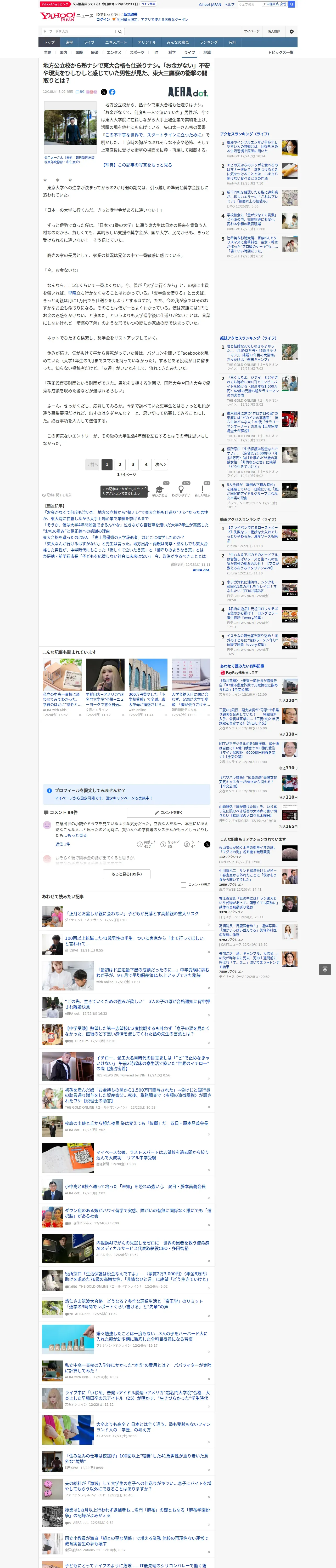Click the scroll-to-top arrow button
Screen dimensions: 336x1568
click(325, 970)
